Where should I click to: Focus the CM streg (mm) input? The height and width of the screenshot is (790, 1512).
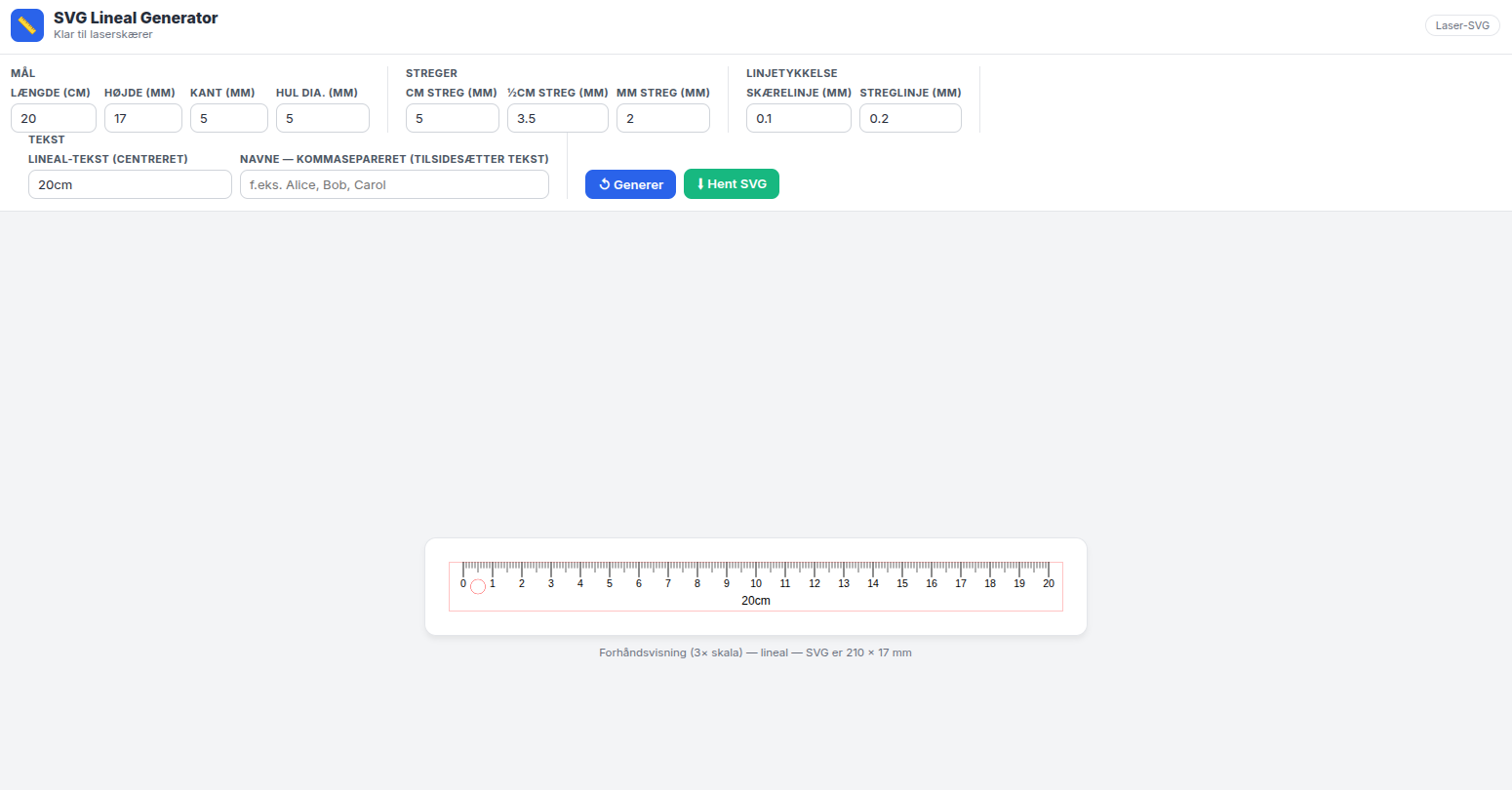click(x=453, y=118)
